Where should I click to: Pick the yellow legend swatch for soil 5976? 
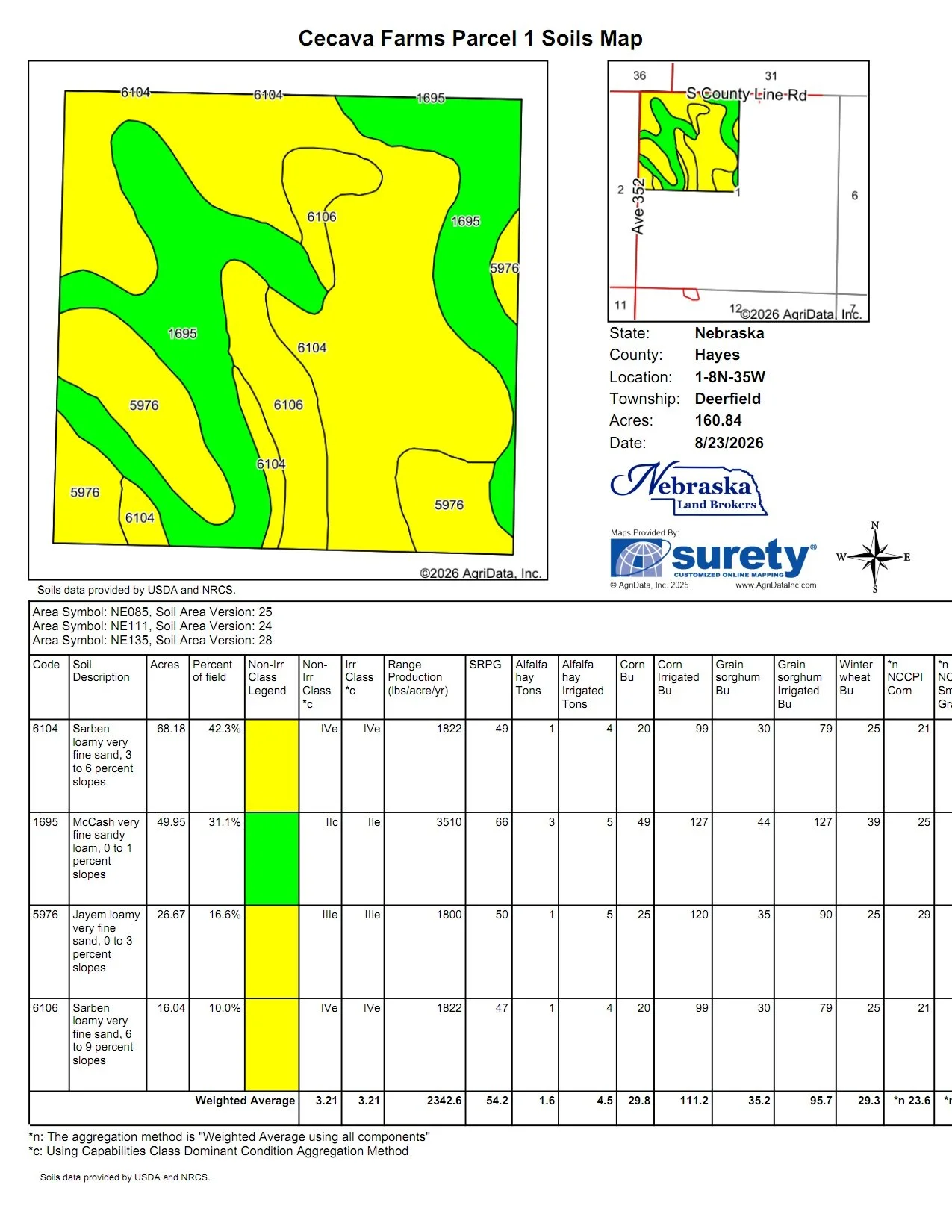pyautogui.click(x=272, y=952)
